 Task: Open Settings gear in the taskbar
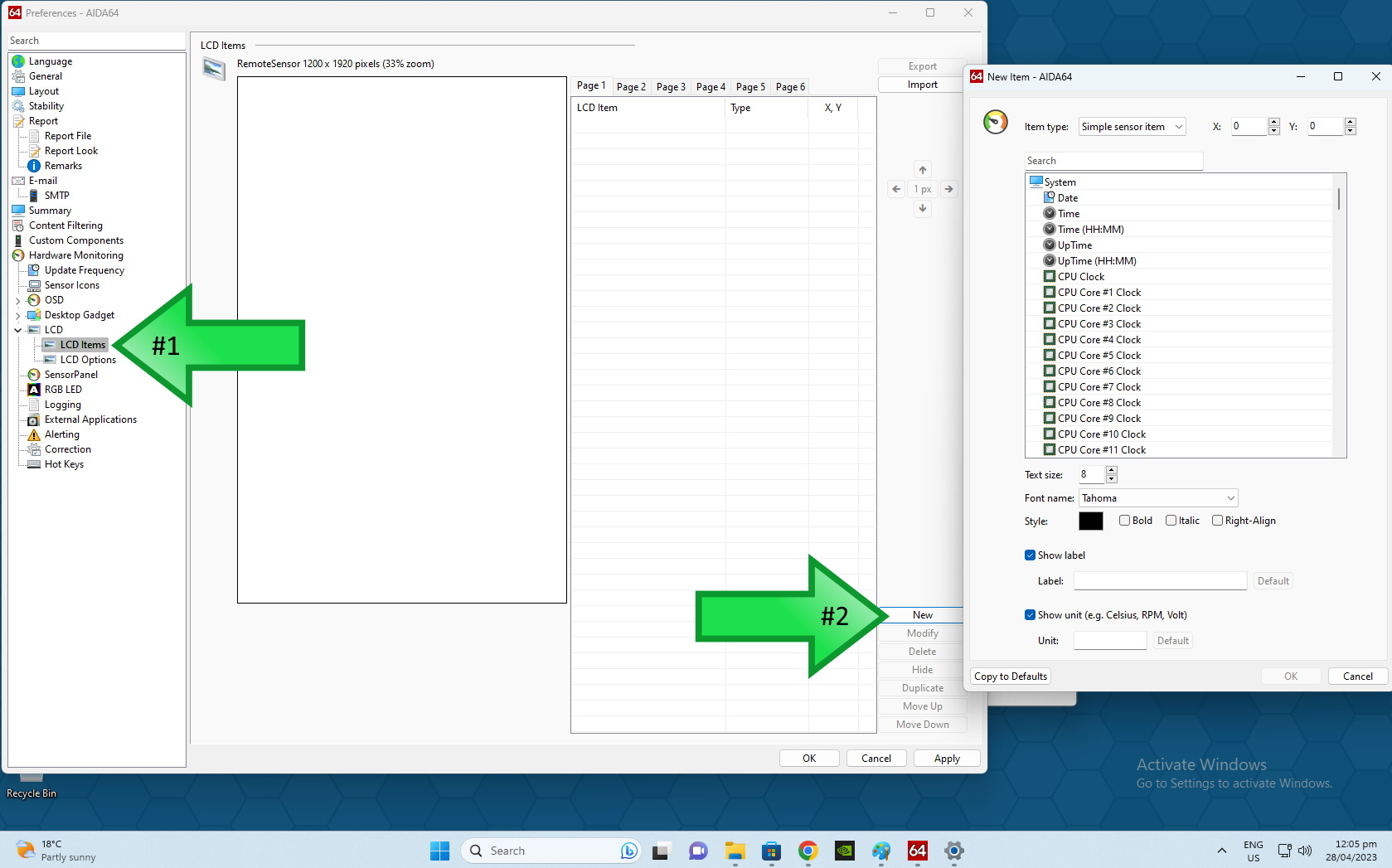click(x=954, y=851)
